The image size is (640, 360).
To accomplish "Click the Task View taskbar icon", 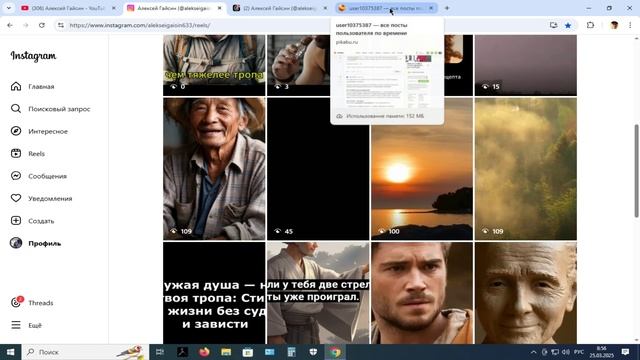I will 160,352.
